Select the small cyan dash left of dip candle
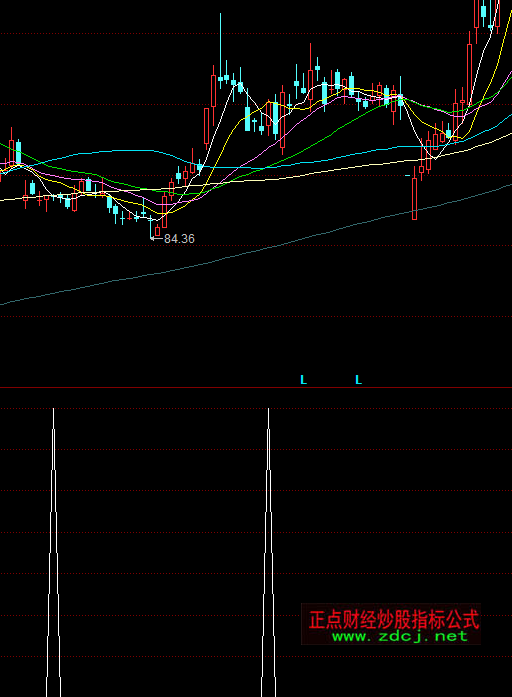512x697 pixels. pyautogui.click(x=408, y=176)
